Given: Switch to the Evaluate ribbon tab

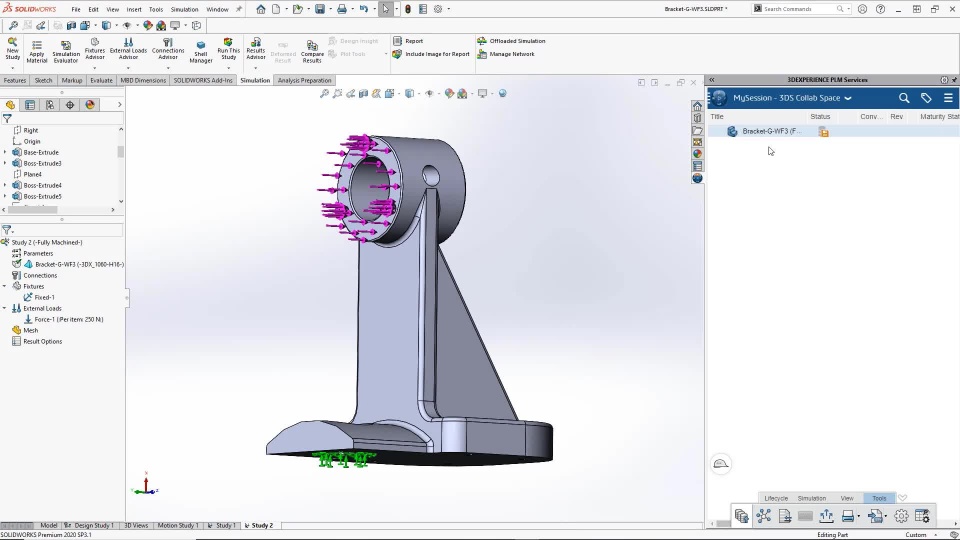Looking at the screenshot, I should (101, 80).
